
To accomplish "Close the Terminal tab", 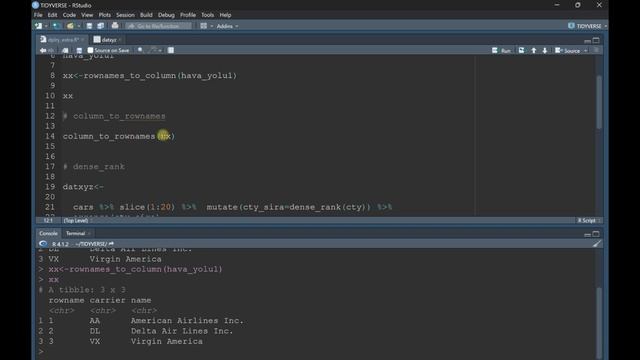I will pyautogui.click(x=89, y=233).
